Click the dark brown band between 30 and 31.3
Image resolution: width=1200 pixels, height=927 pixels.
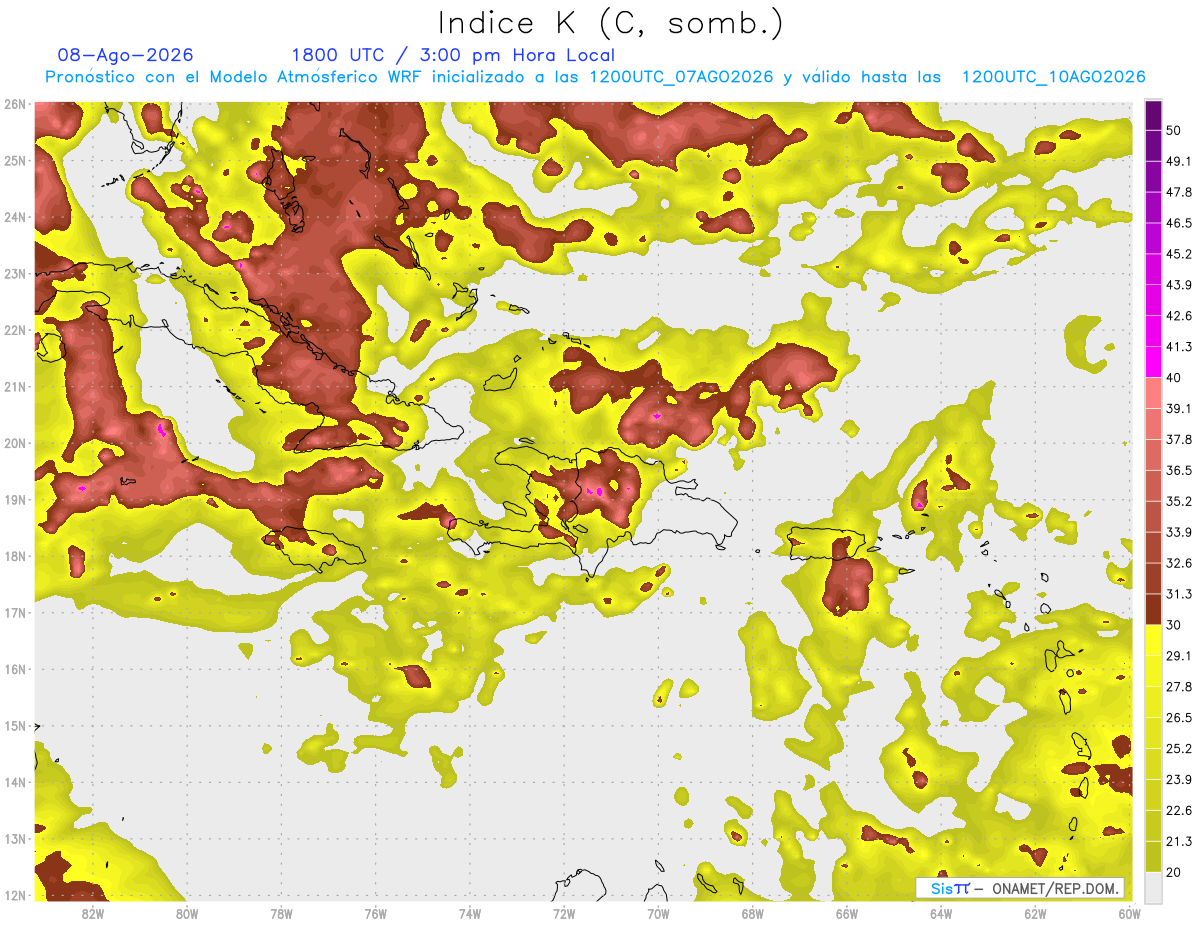coord(1153,609)
